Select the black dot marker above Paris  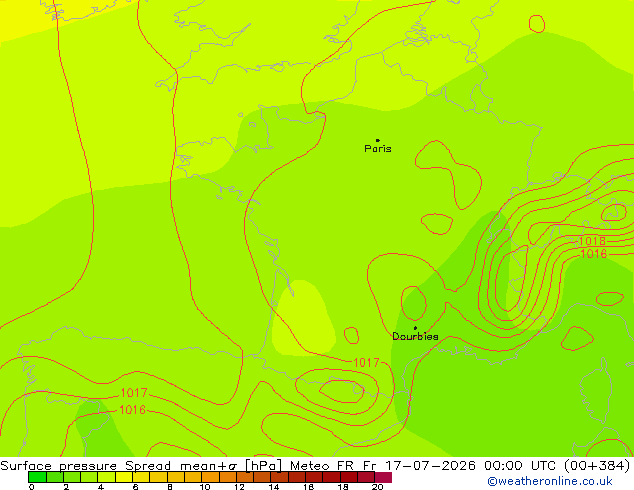(378, 140)
